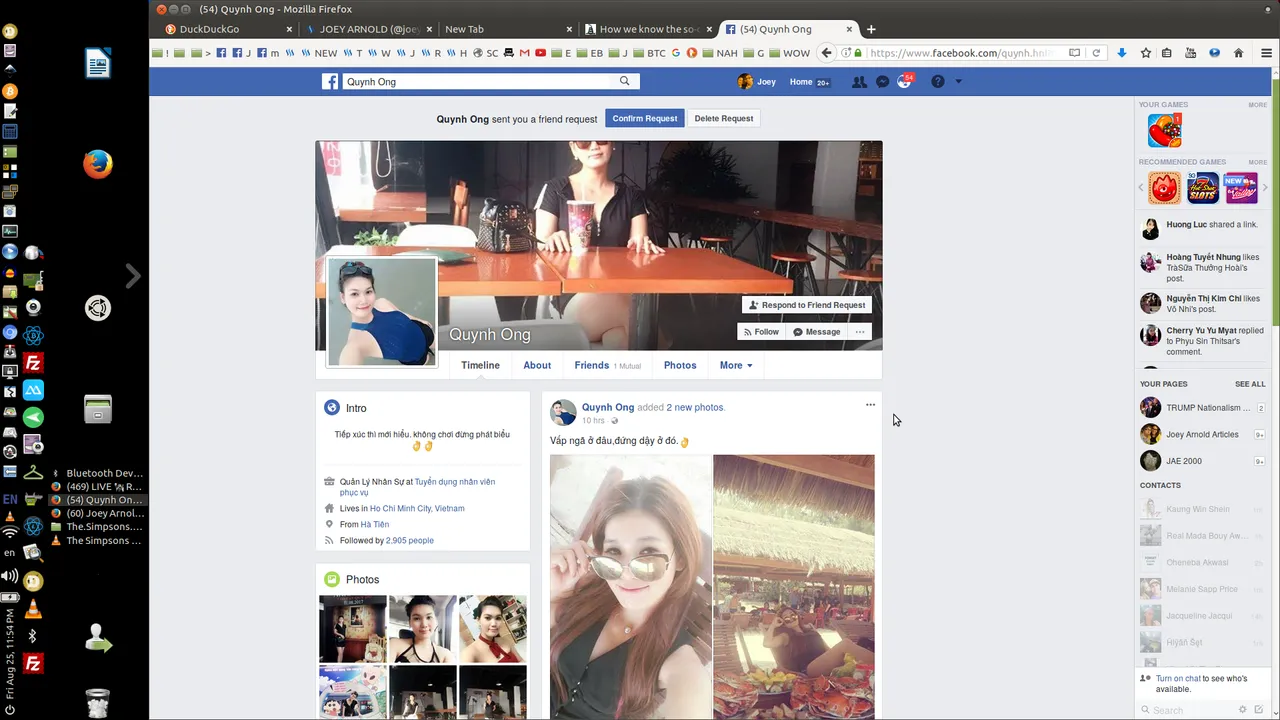
Task: Open the sunglasses selfie photo in the post
Action: [x=631, y=586]
